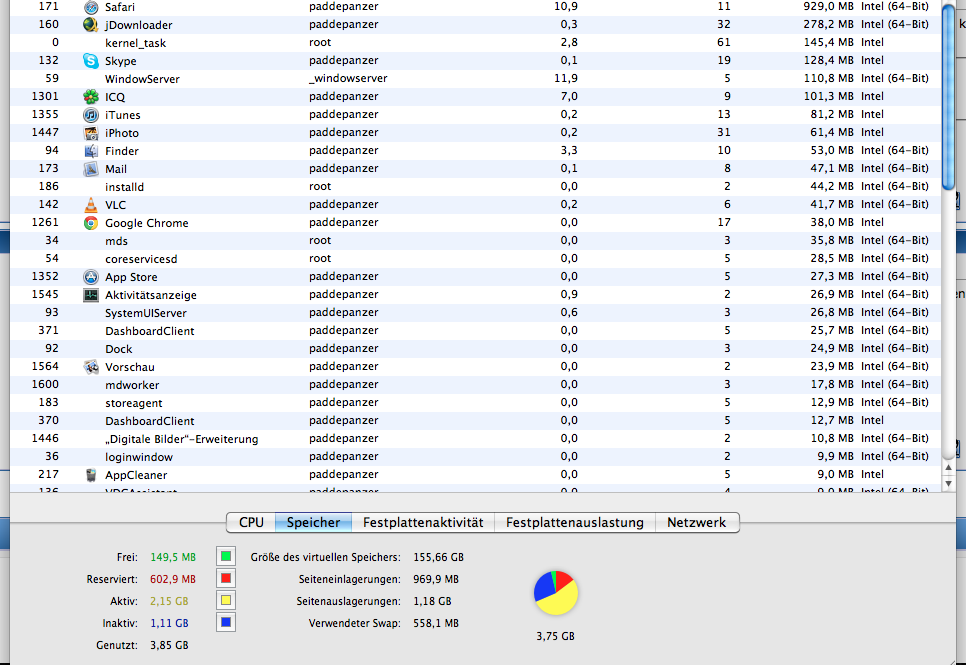This screenshot has width=966, height=665.
Task: Click kernel_task's thread count 61
Action: coord(724,42)
